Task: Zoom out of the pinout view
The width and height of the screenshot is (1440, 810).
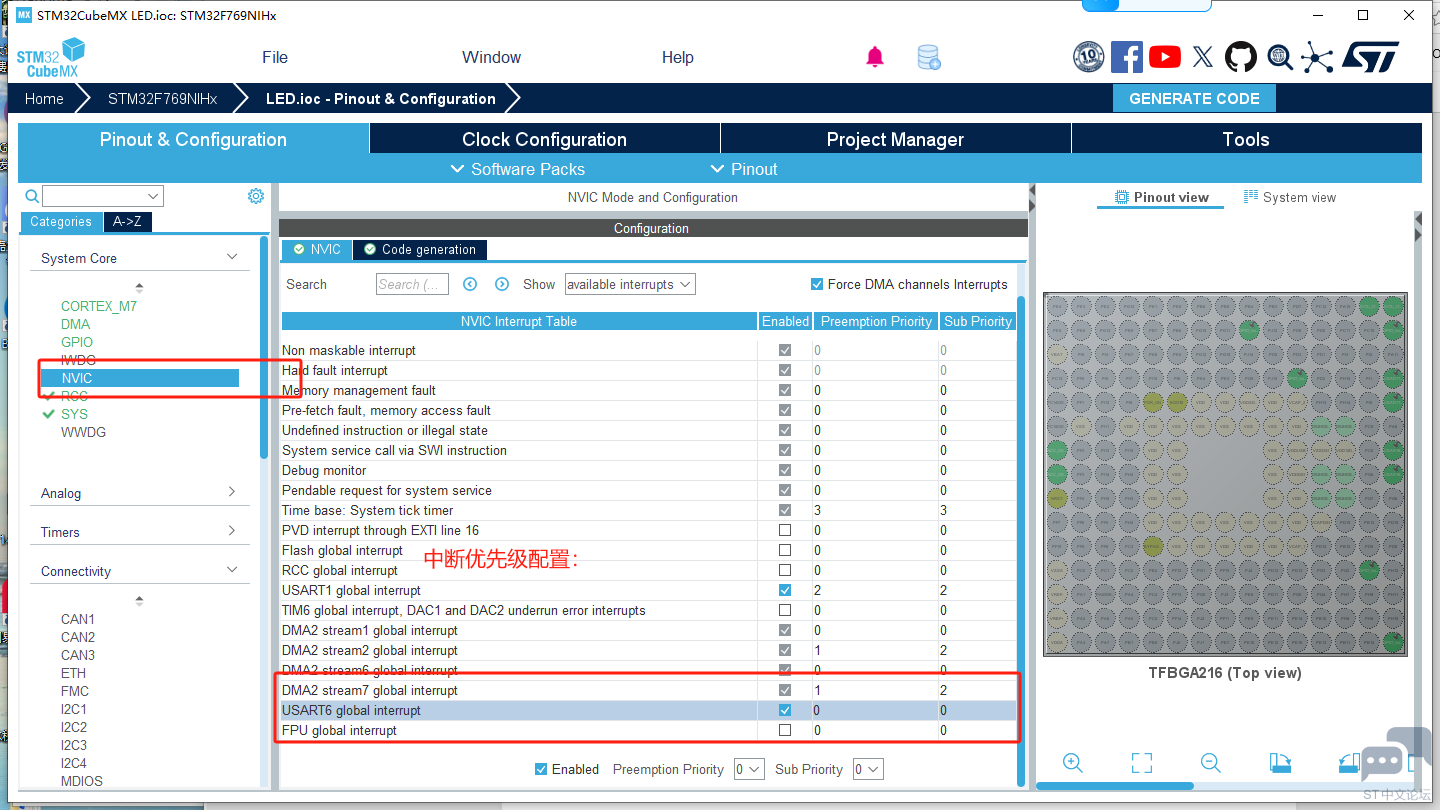Action: coord(1211,763)
